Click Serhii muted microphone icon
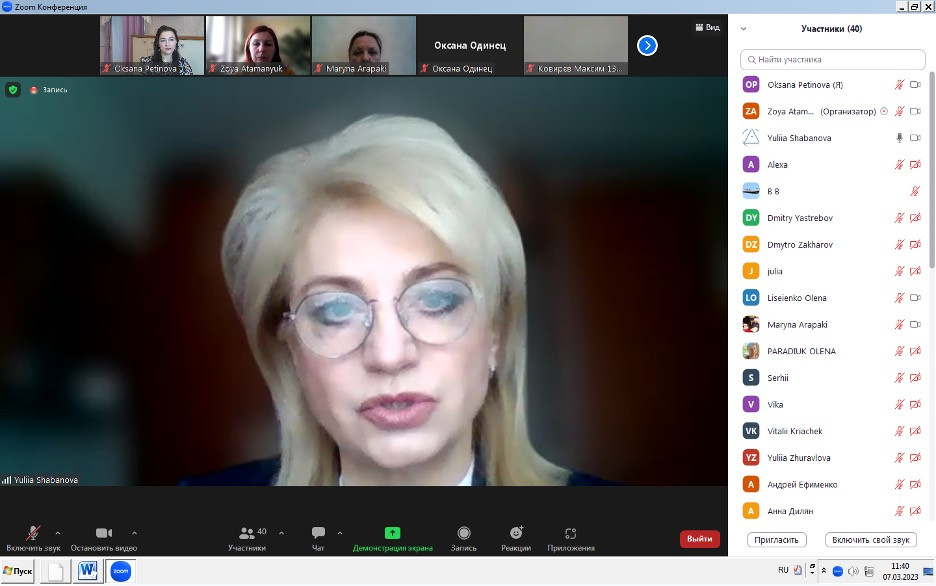 (899, 378)
